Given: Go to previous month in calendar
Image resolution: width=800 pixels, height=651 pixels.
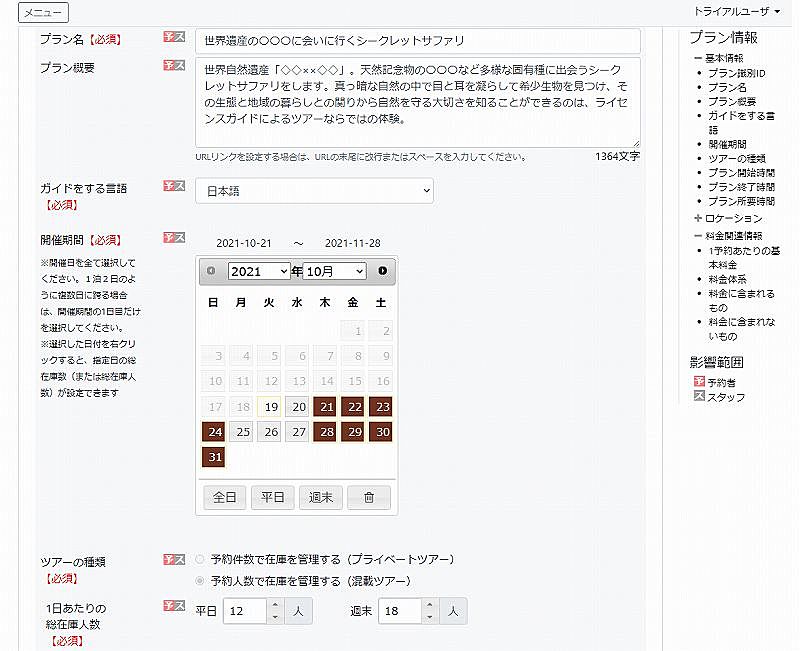Looking at the screenshot, I should (x=211, y=271).
